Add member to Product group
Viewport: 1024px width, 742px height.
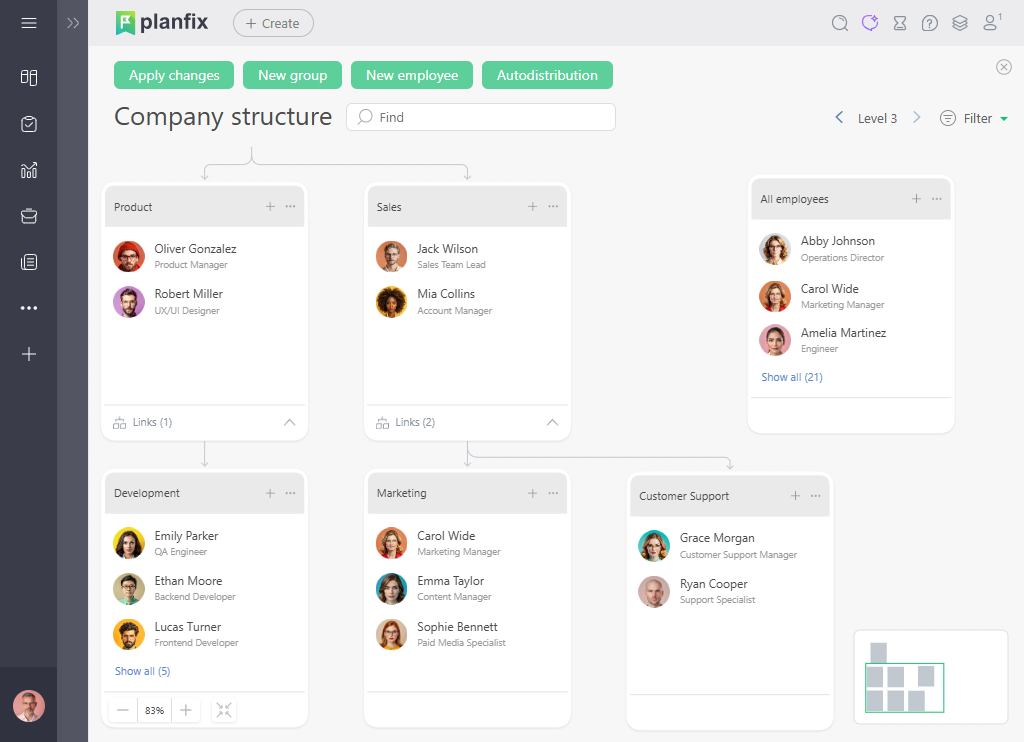(x=270, y=206)
